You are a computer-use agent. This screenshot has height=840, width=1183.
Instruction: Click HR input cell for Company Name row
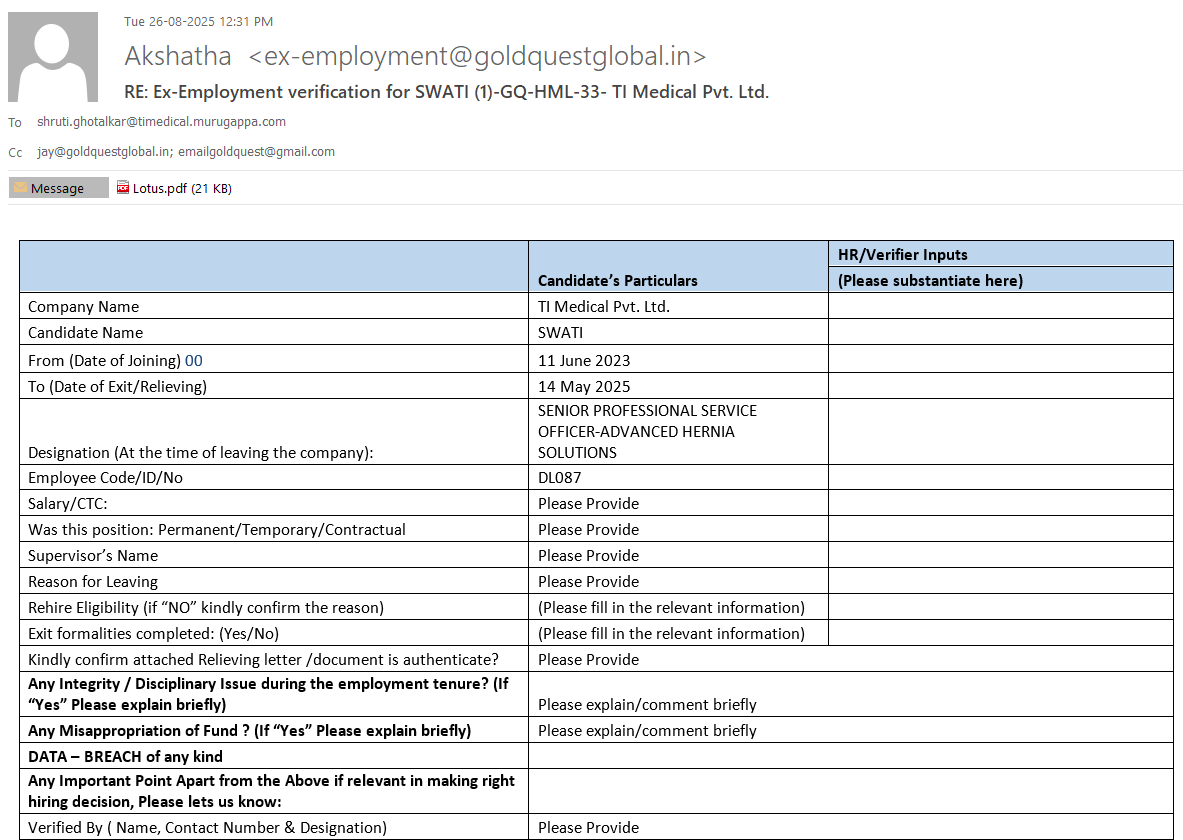(x=1000, y=306)
